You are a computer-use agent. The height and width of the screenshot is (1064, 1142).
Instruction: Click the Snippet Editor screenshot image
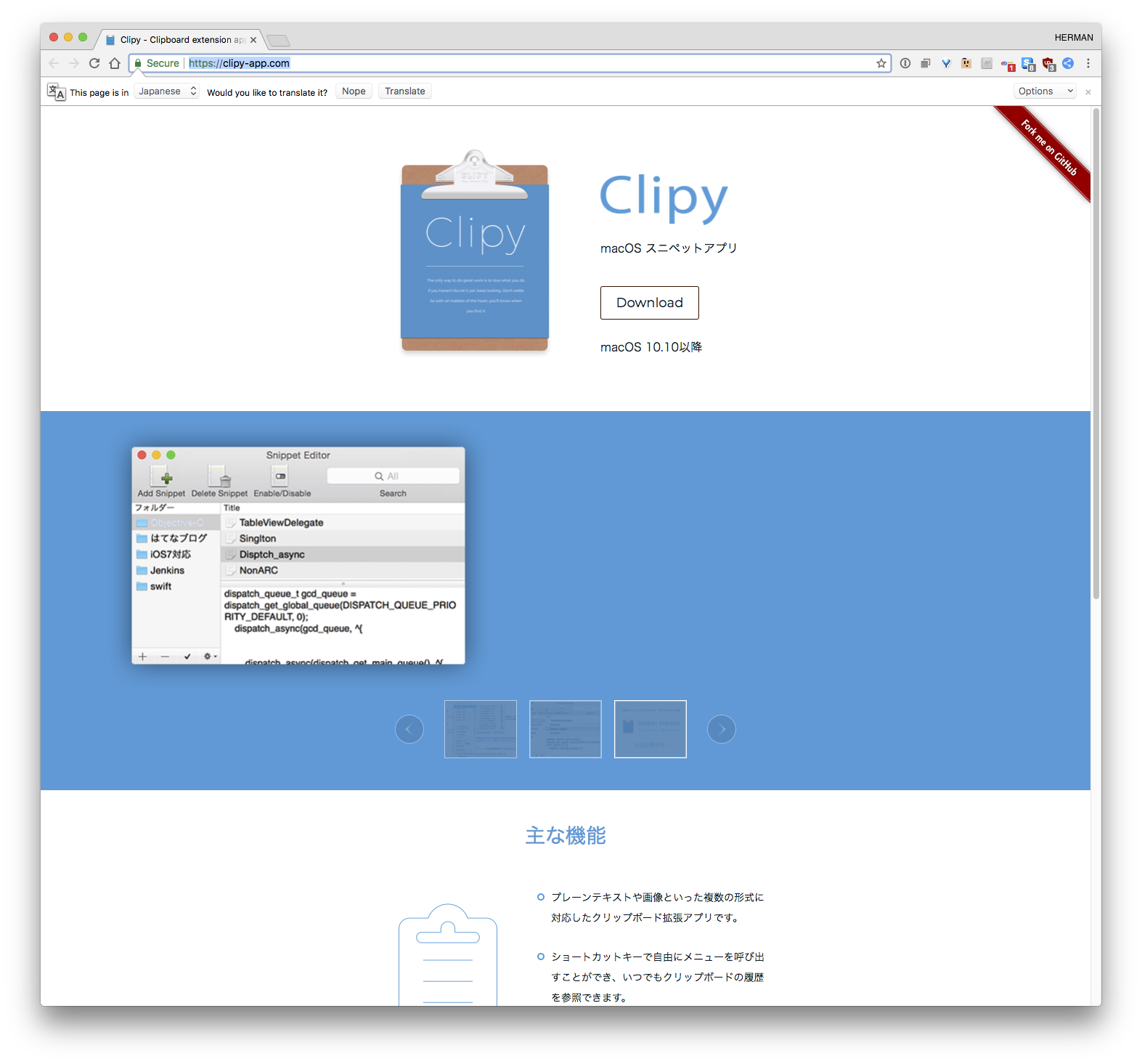coord(298,556)
